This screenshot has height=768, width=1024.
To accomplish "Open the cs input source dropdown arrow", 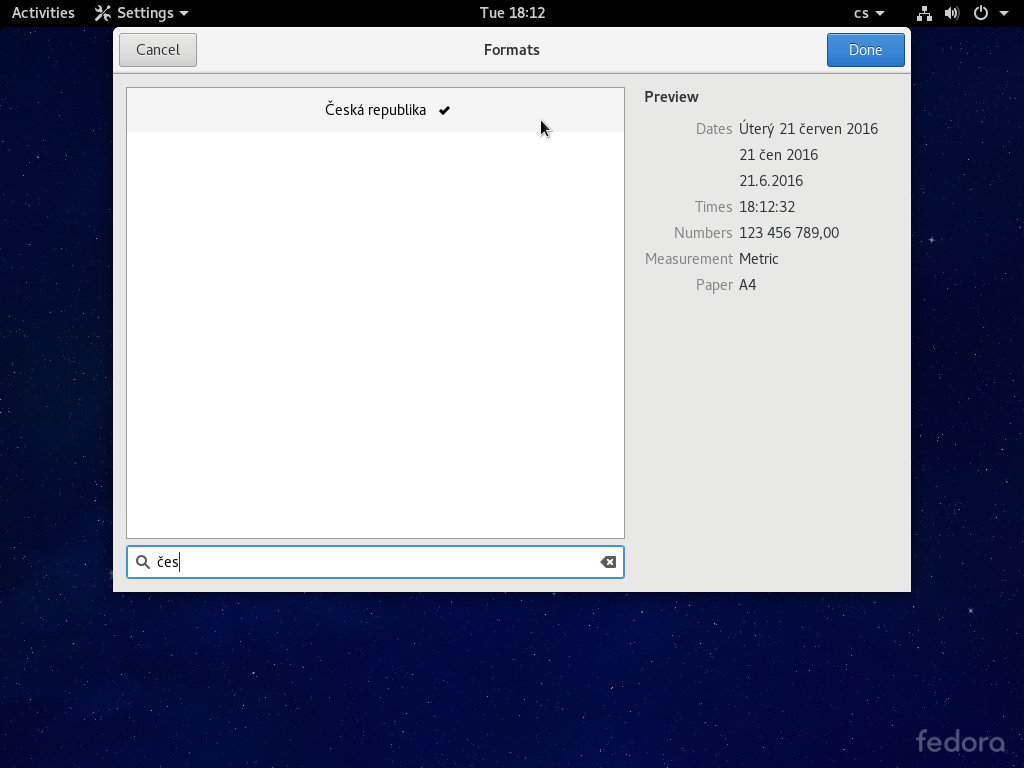I will (x=880, y=14).
